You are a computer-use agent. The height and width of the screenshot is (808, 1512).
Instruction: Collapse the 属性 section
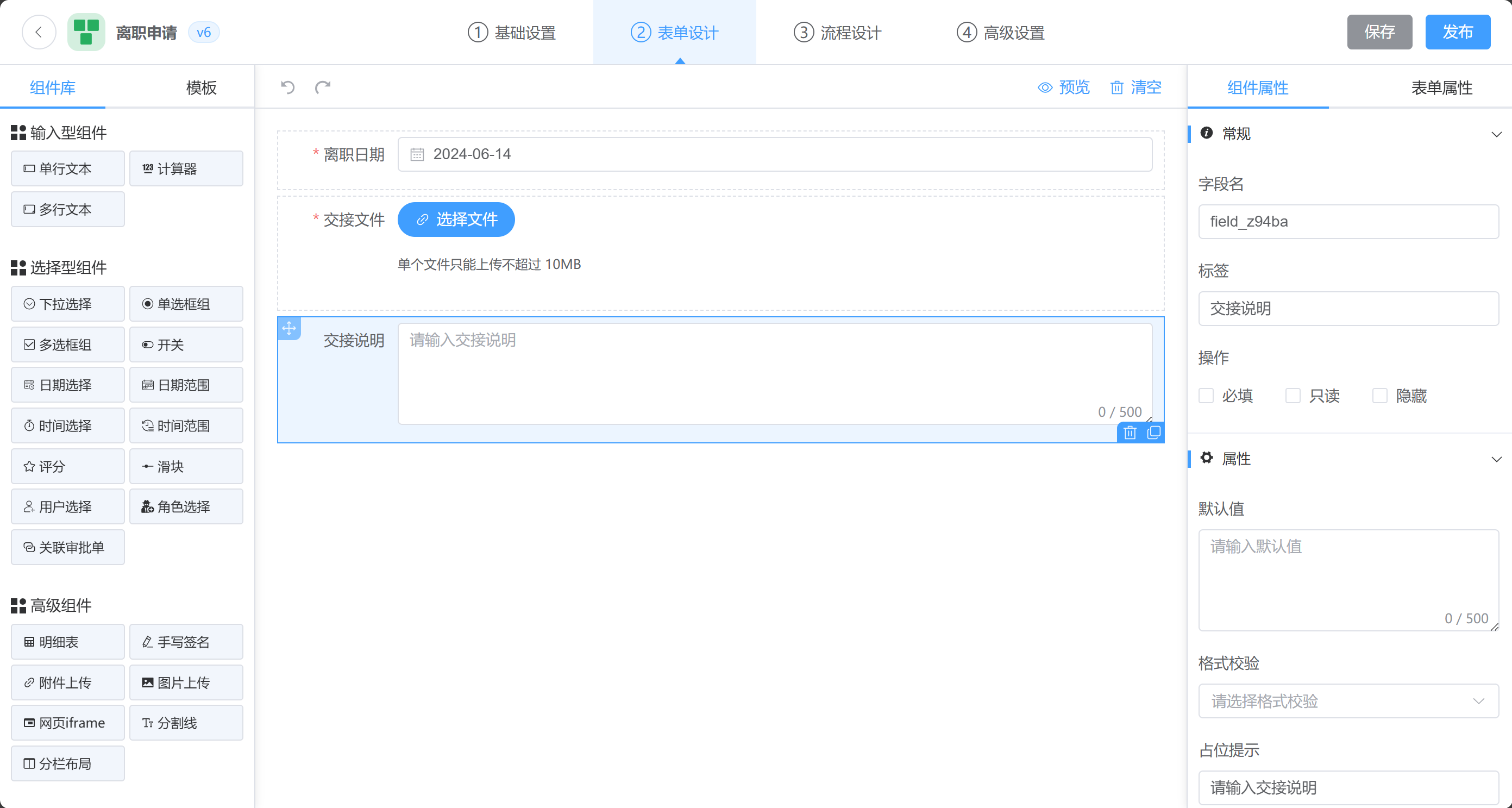[x=1496, y=459]
